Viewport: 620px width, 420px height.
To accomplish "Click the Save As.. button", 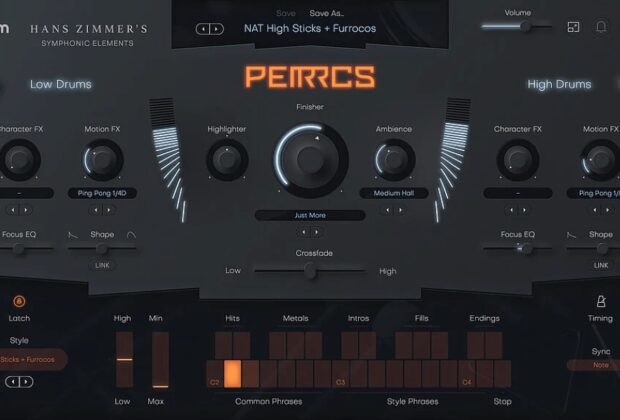I will [327, 13].
